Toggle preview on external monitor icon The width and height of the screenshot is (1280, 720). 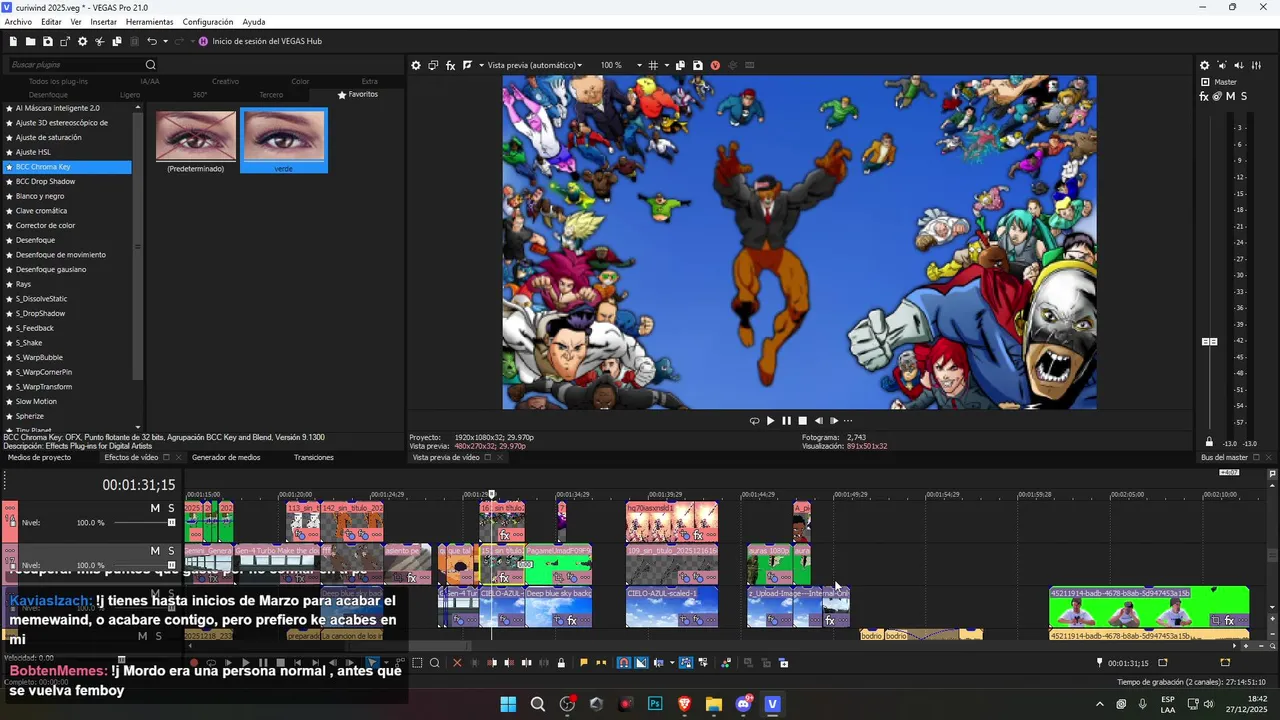tap(433, 65)
